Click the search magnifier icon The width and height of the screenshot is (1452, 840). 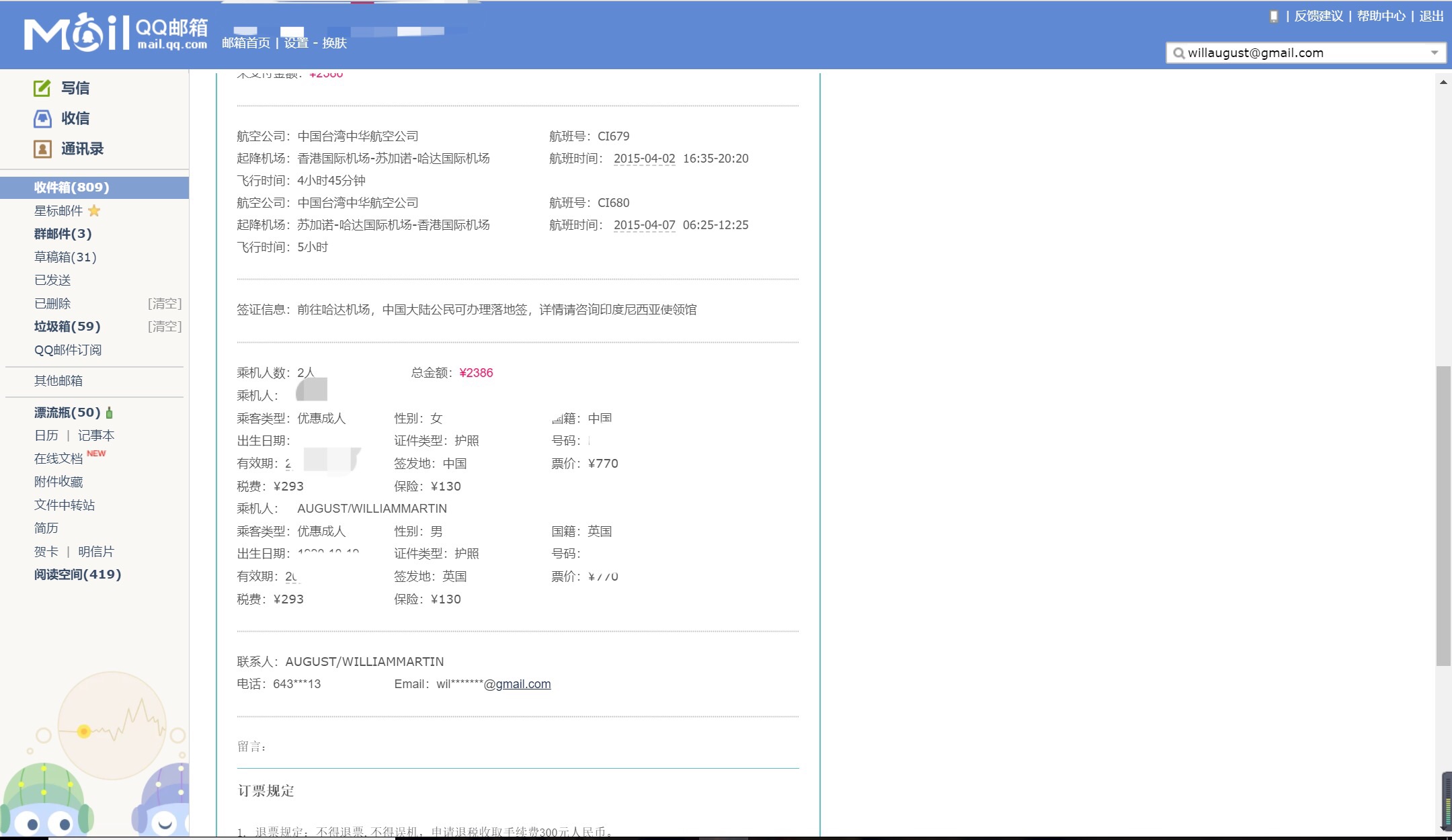click(1178, 53)
